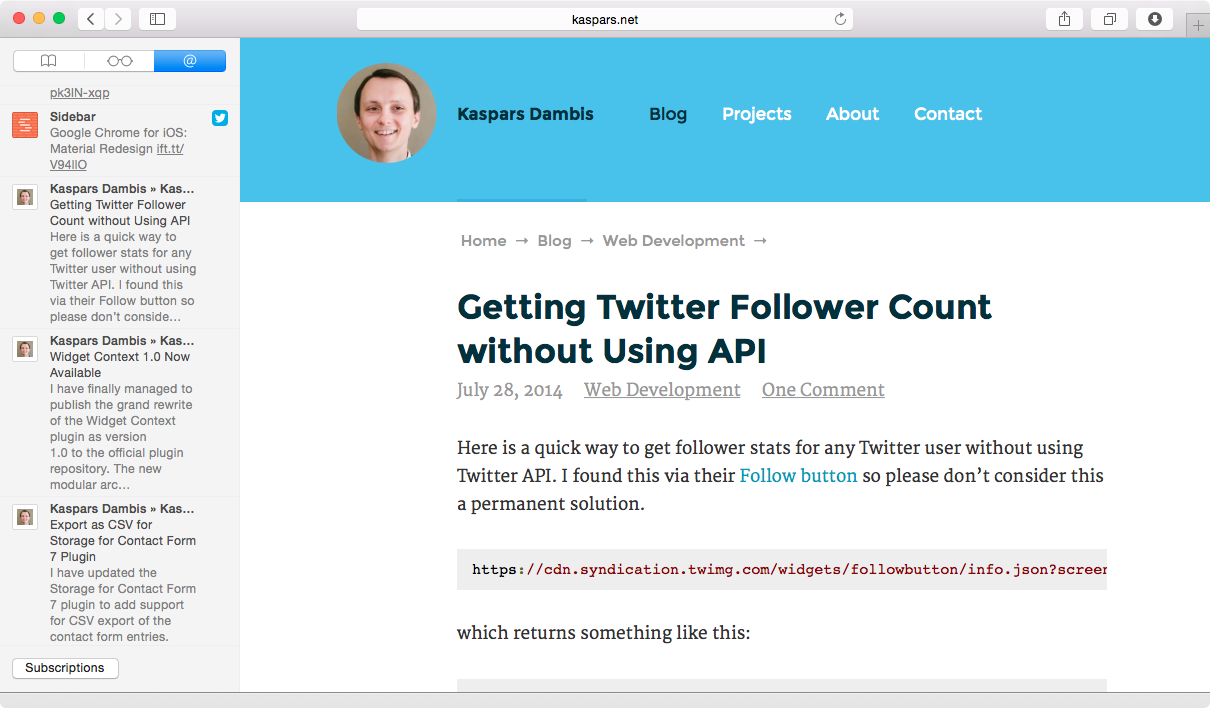Click the Web Development category link under title
This screenshot has height=708, width=1210.
coord(662,390)
